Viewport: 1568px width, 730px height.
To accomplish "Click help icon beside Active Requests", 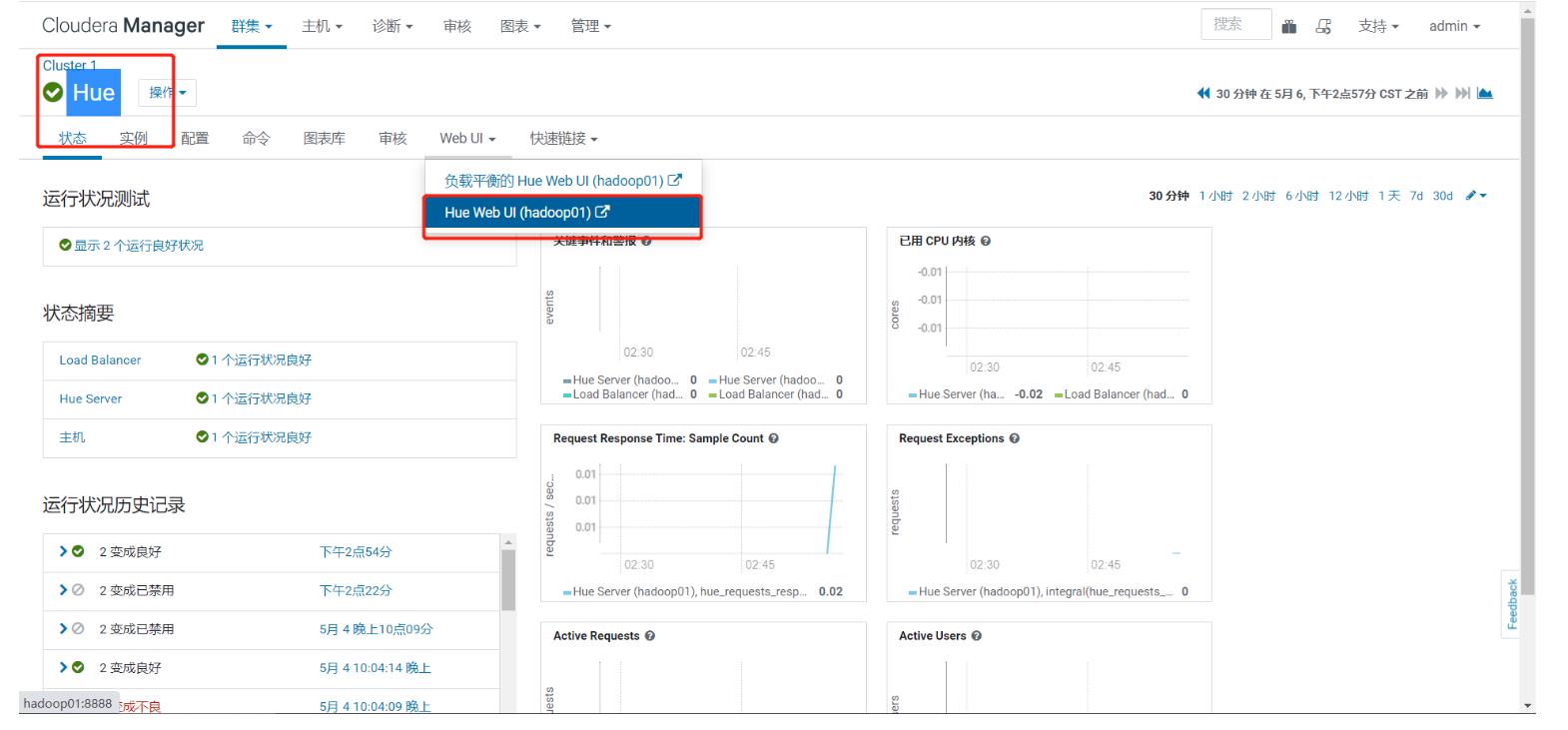I will [x=650, y=636].
